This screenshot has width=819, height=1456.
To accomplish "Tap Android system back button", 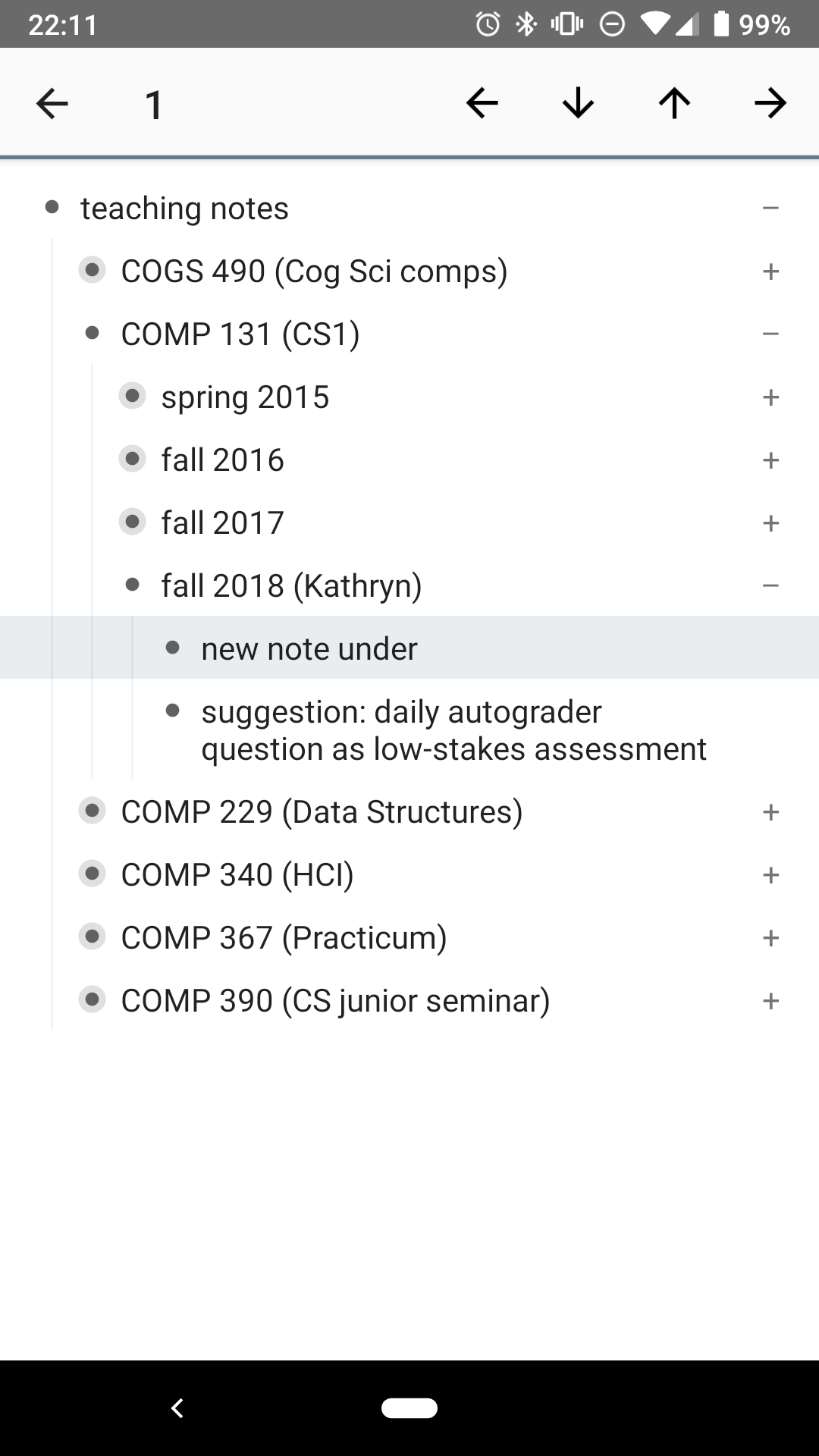I will [177, 1408].
